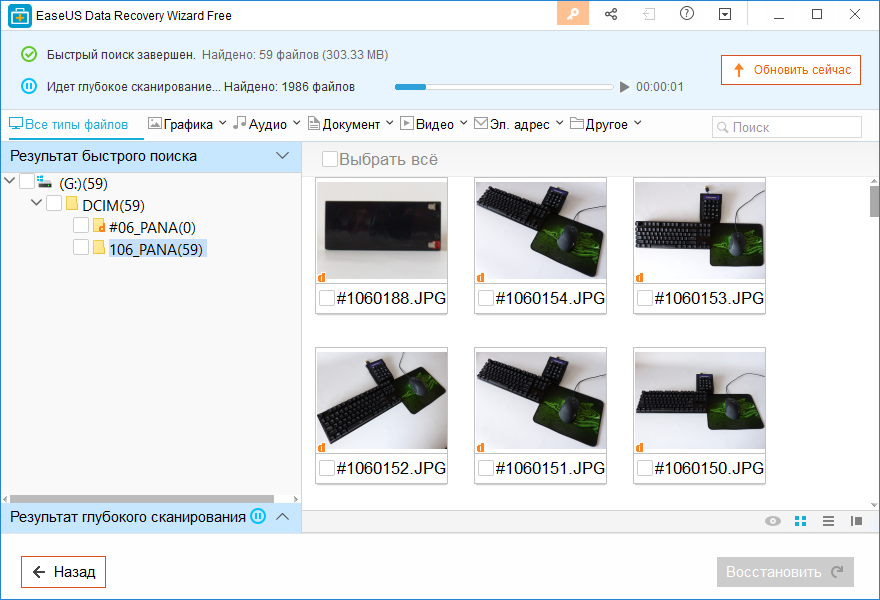Click the import scan status icon

coord(649,14)
